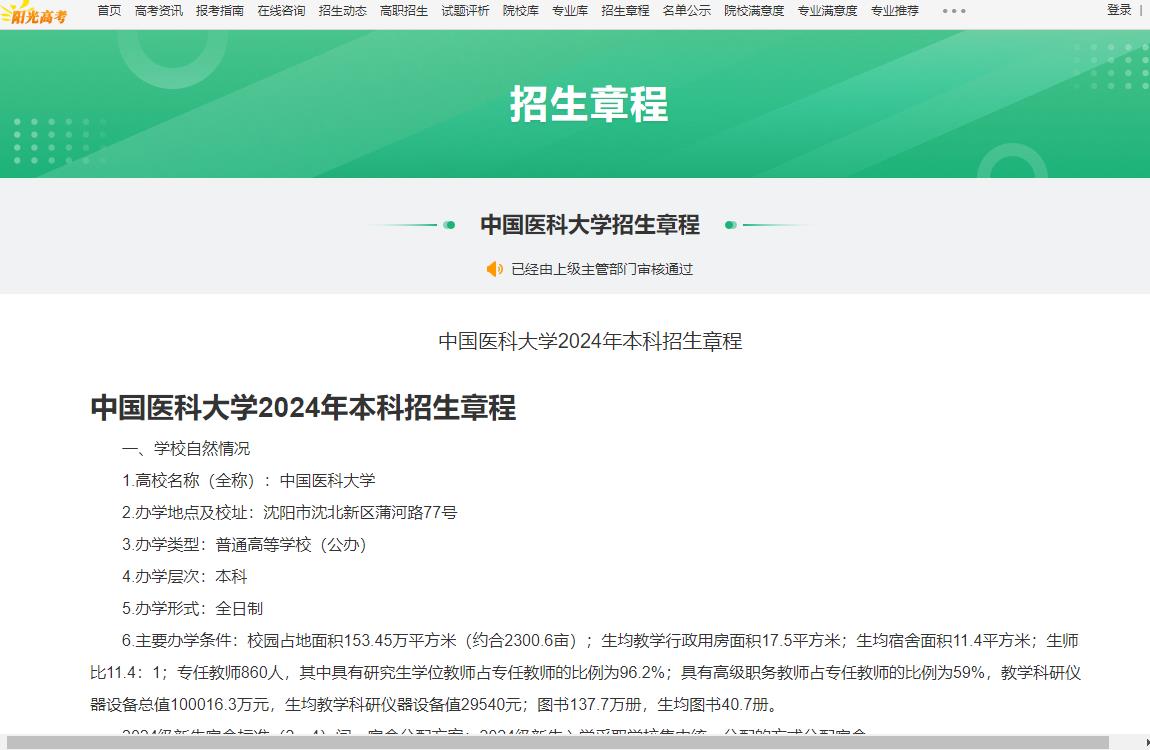Open the 报考指南 navigation item

(x=220, y=11)
